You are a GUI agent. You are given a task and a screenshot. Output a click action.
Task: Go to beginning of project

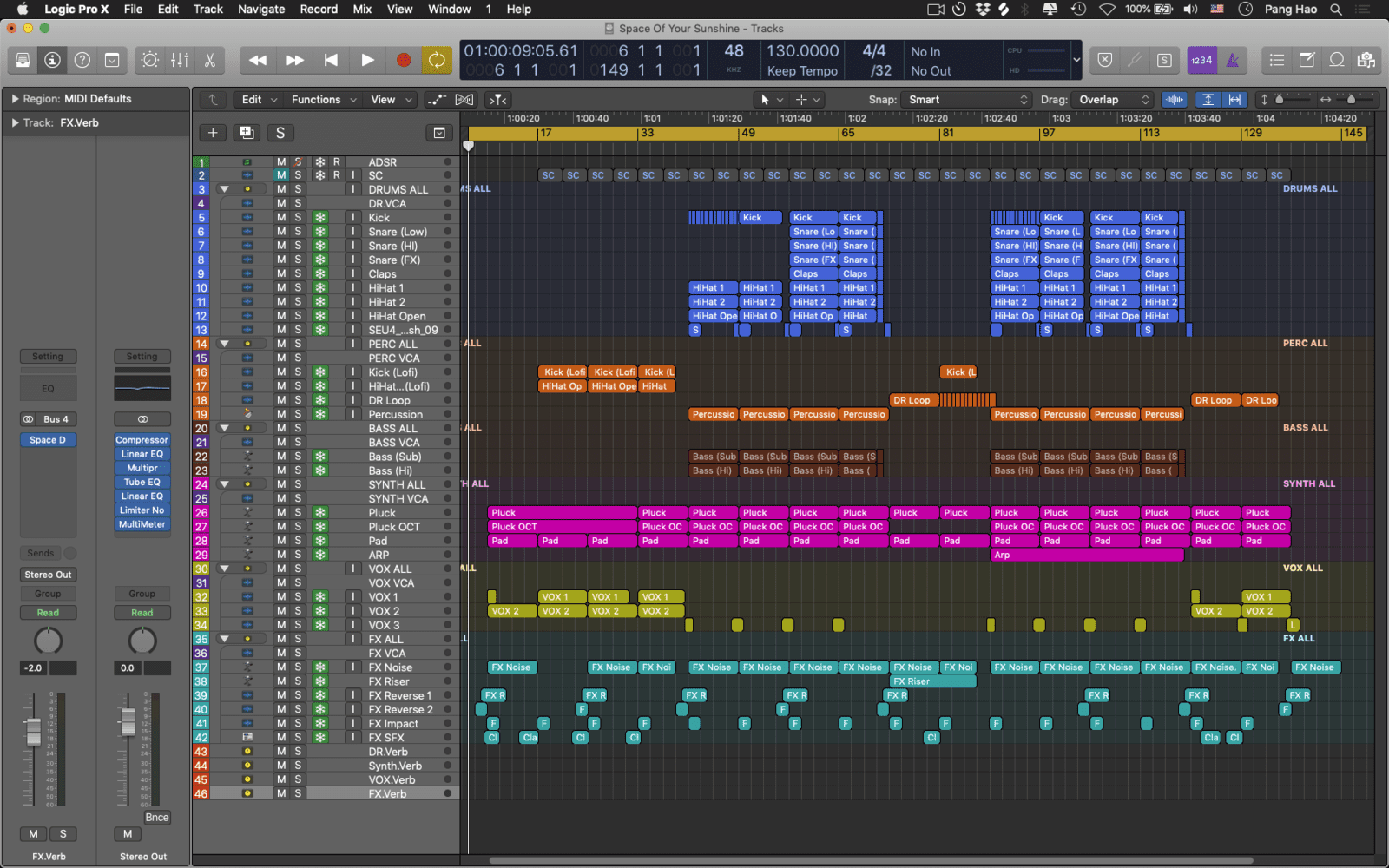tap(331, 60)
